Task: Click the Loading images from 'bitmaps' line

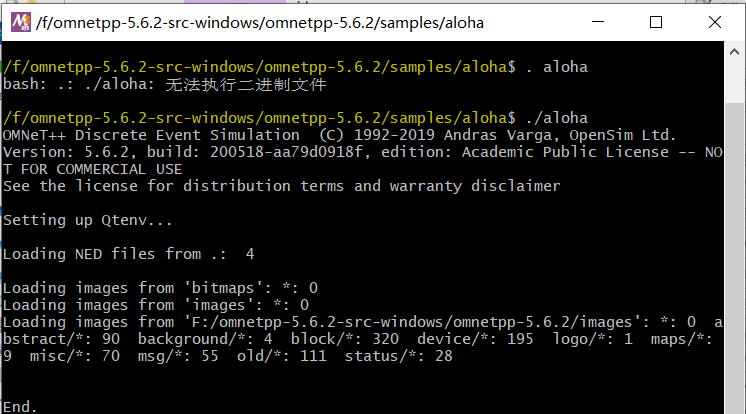Action: [160, 288]
